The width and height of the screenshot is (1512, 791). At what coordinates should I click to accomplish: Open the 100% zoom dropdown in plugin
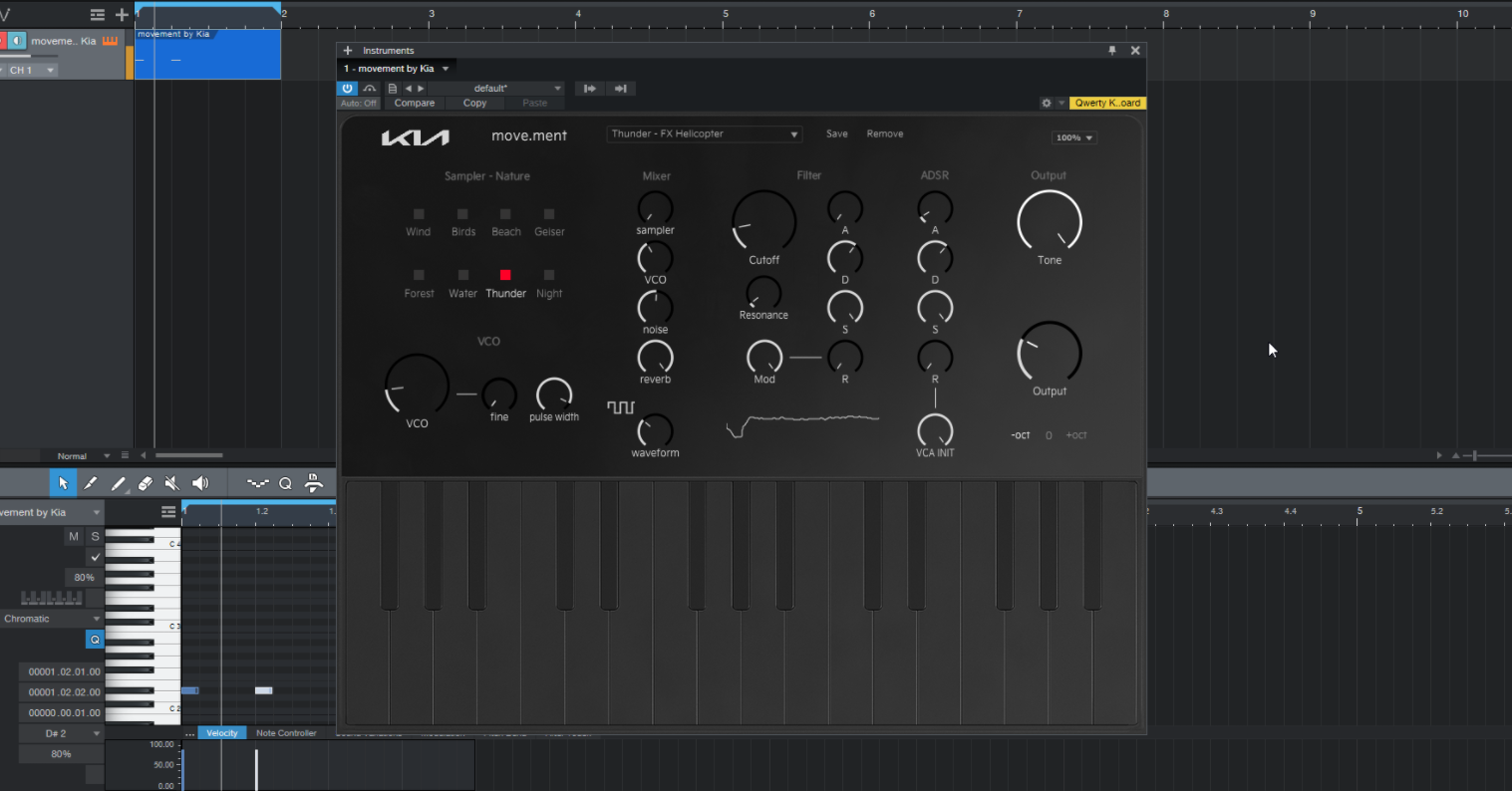(x=1074, y=137)
